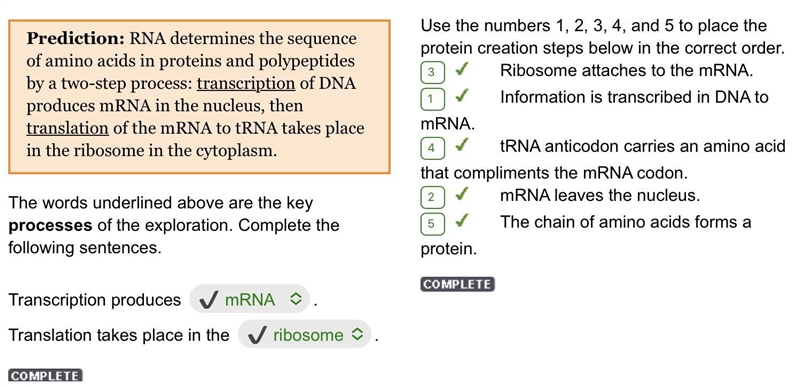Select the number box containing 5
Screen dimensions: 800x387
point(433,224)
